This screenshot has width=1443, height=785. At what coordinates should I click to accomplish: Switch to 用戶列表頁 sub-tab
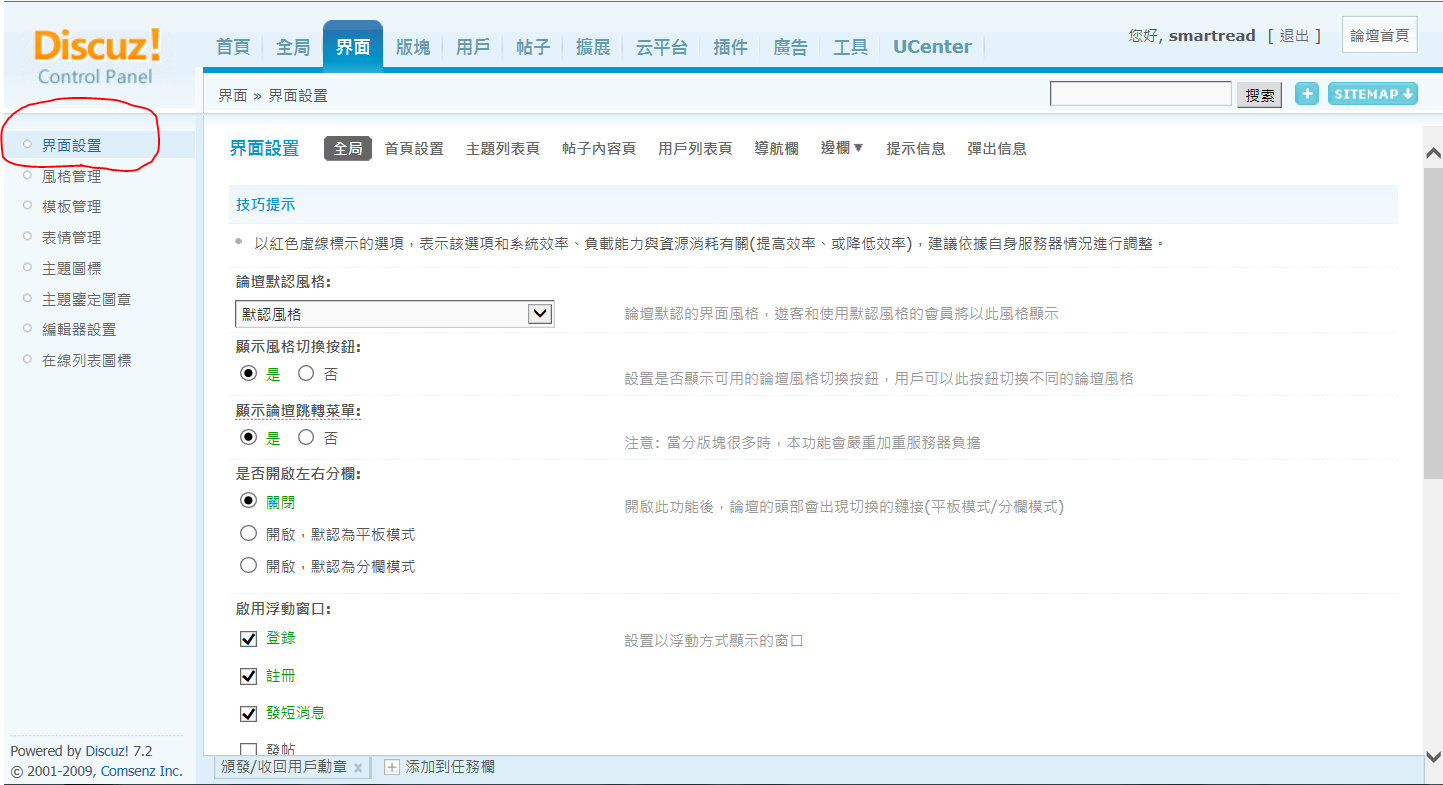[695, 148]
